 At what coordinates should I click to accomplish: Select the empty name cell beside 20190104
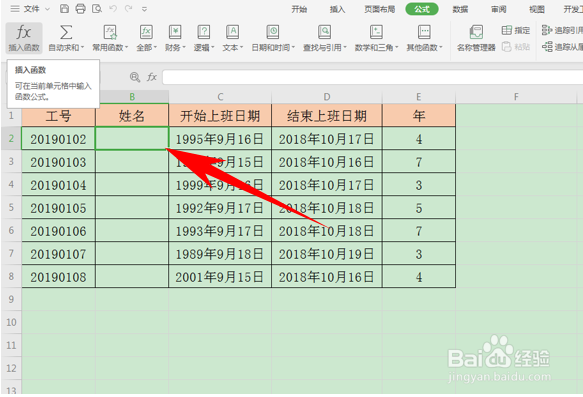click(132, 184)
